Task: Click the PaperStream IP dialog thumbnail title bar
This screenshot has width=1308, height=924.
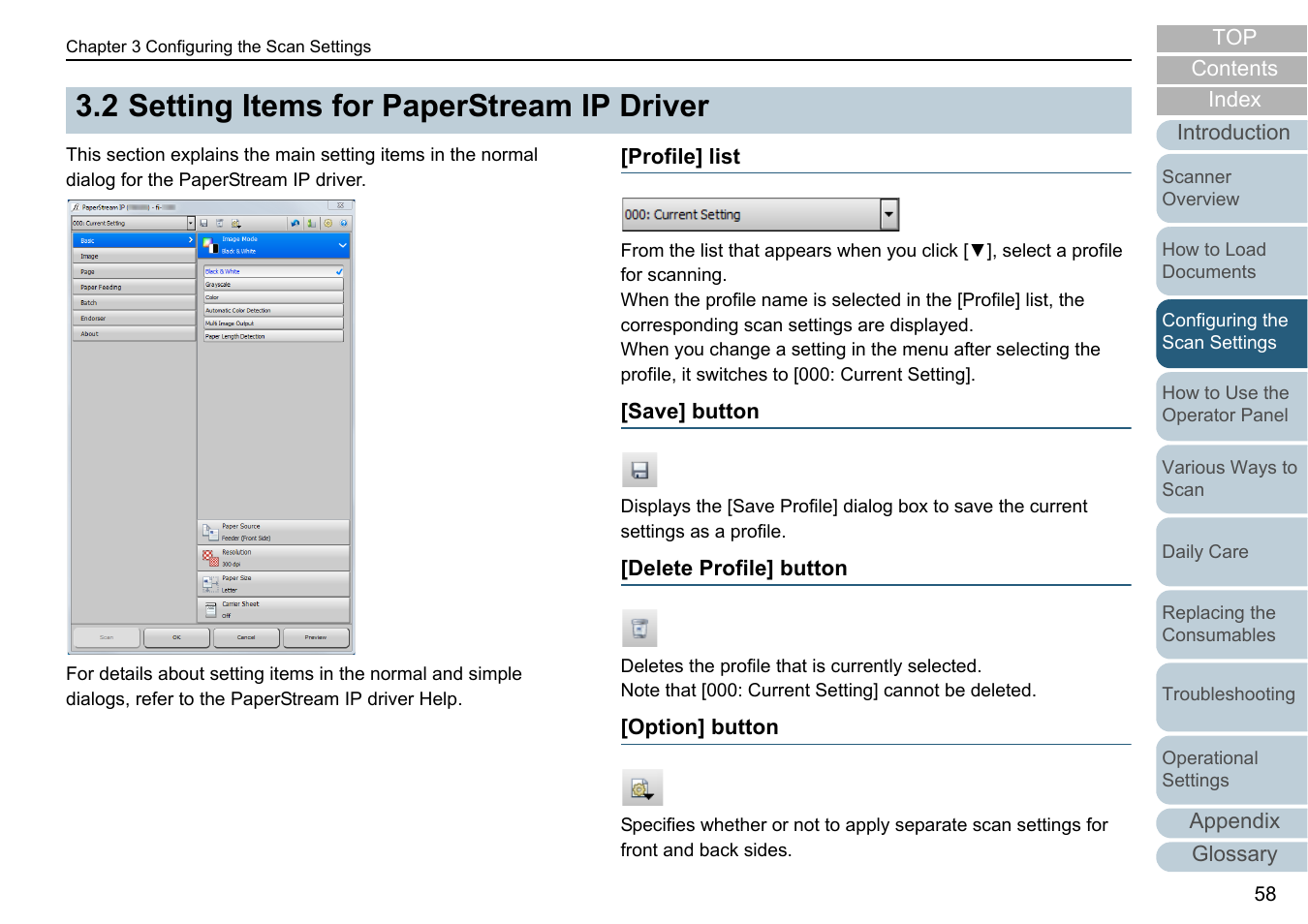Action: pyautogui.click(x=211, y=206)
